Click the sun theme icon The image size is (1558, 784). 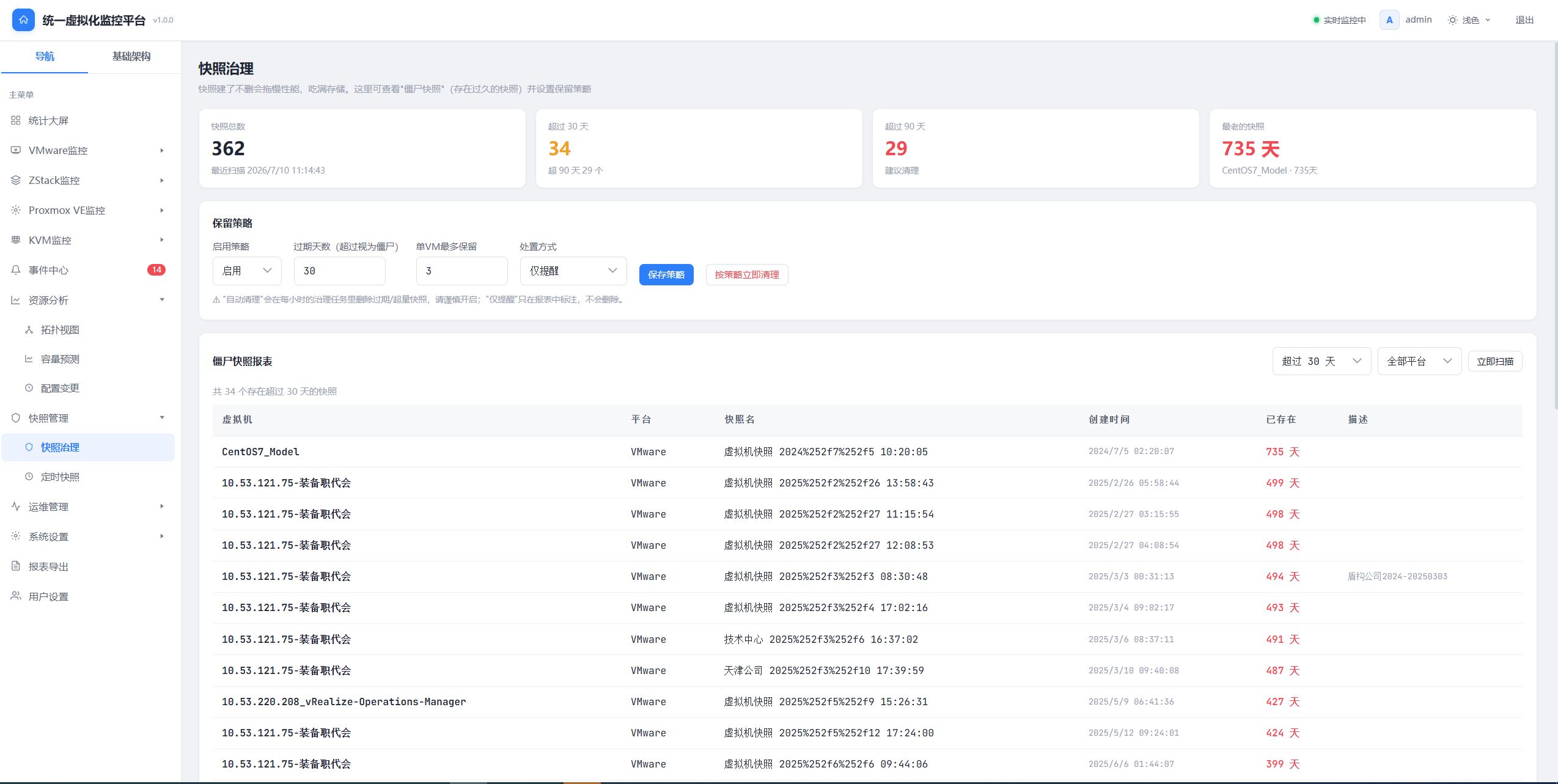(1452, 20)
